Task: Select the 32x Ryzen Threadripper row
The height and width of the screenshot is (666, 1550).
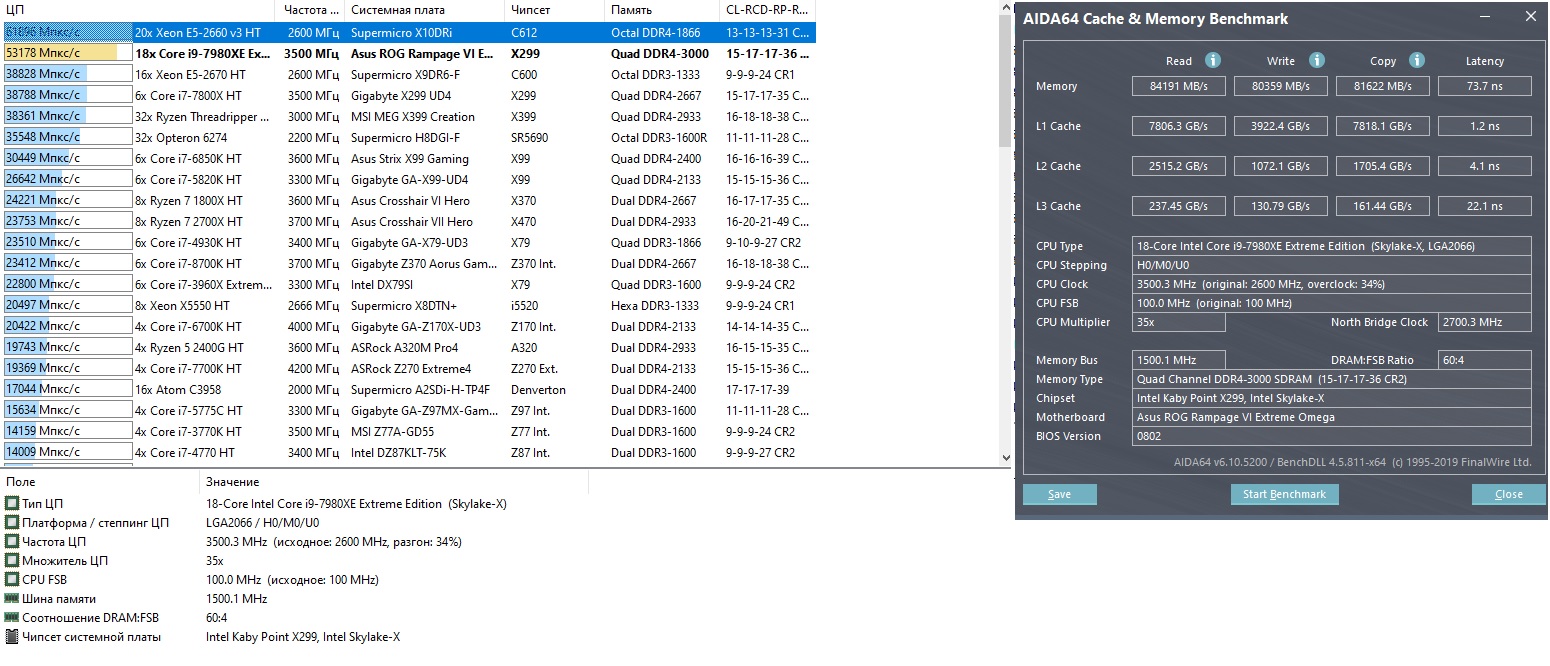Action: [408, 116]
